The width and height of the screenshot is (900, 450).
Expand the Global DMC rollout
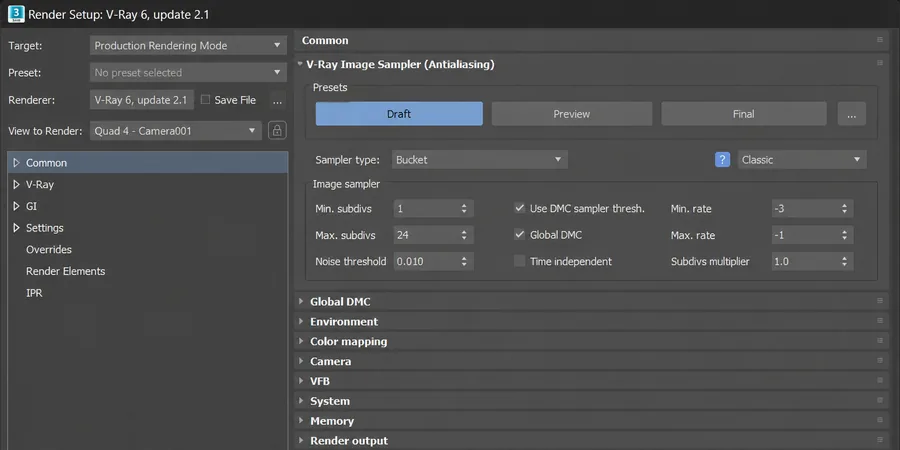click(x=301, y=301)
